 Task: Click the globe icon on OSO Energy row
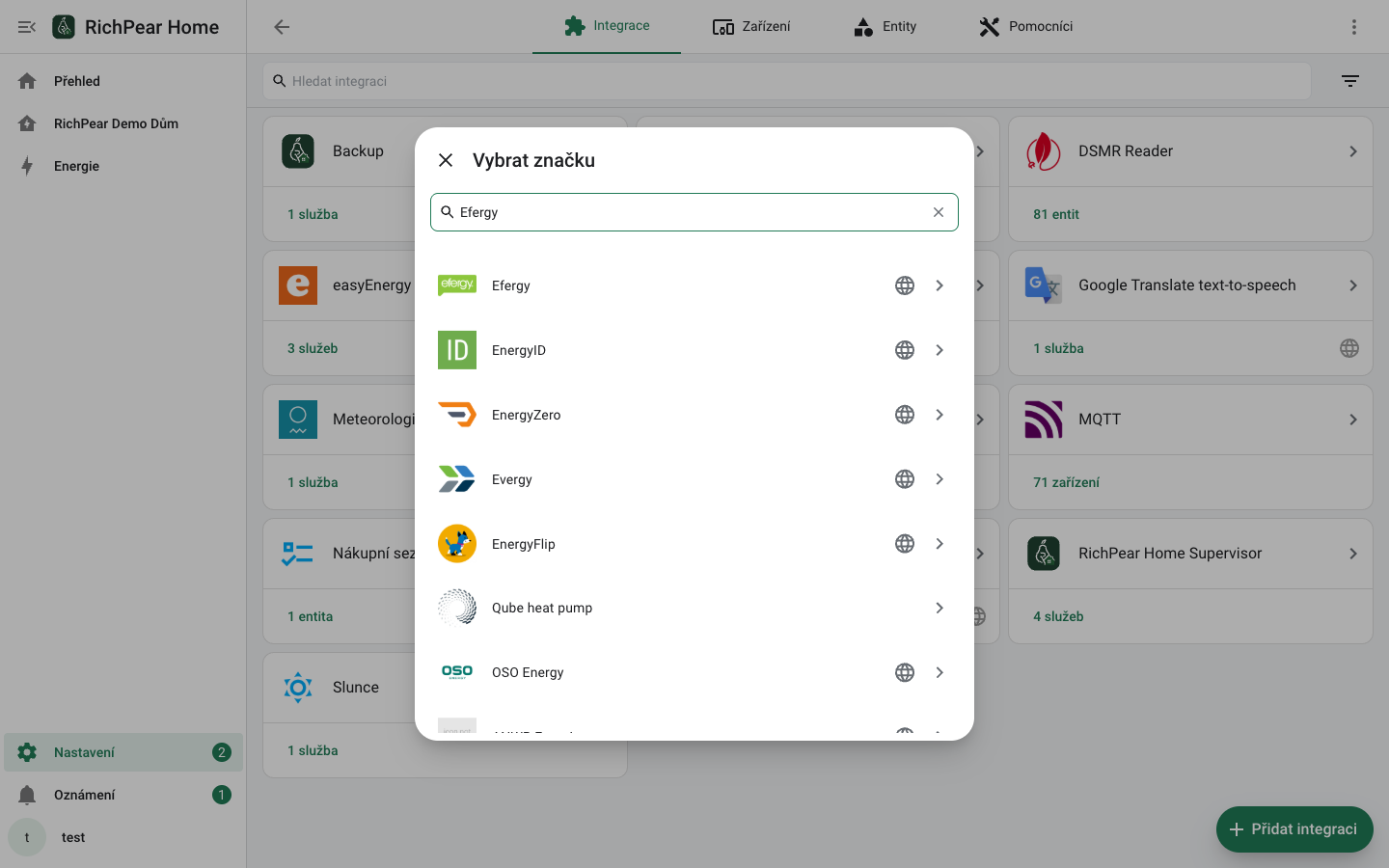(905, 672)
